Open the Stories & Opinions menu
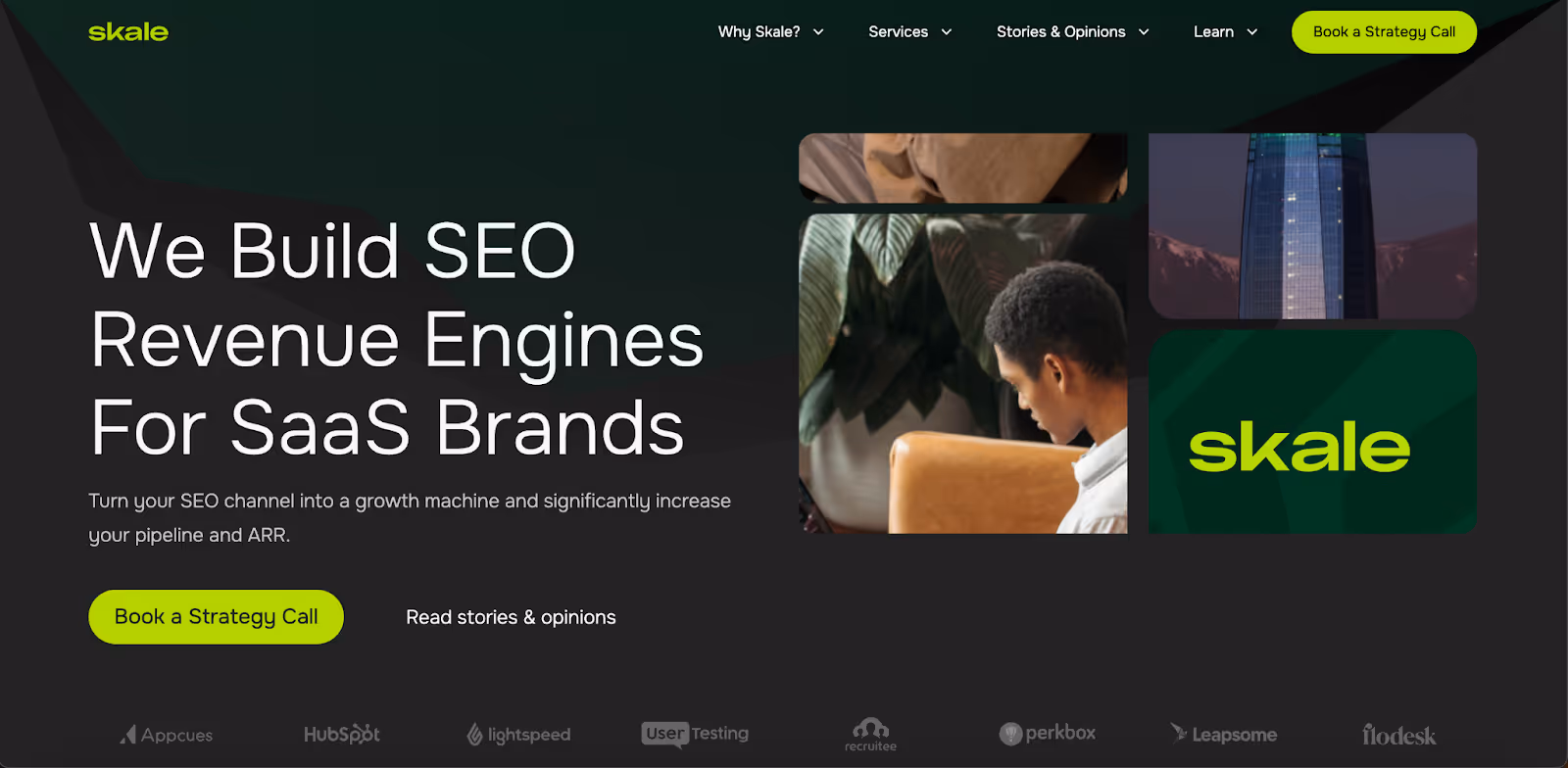 [1060, 32]
